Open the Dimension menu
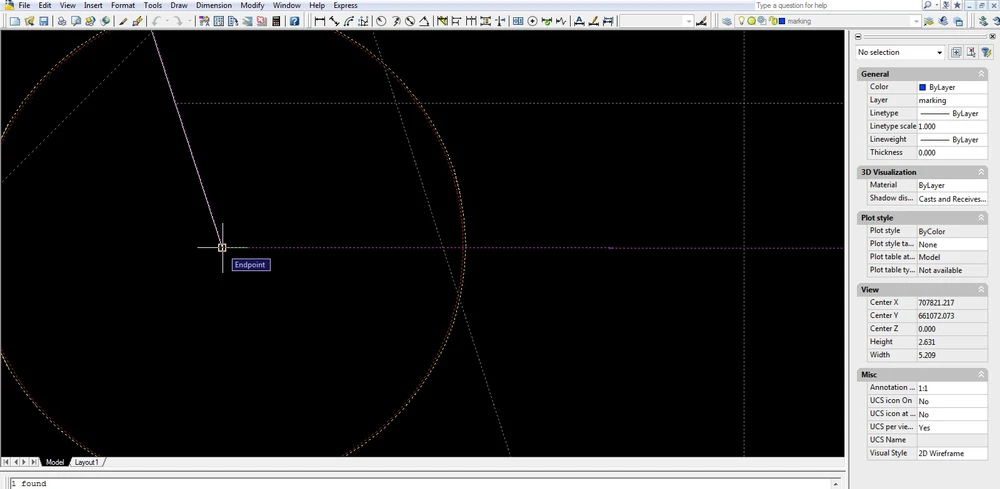Screen dimensions: 1000x489 point(214,5)
